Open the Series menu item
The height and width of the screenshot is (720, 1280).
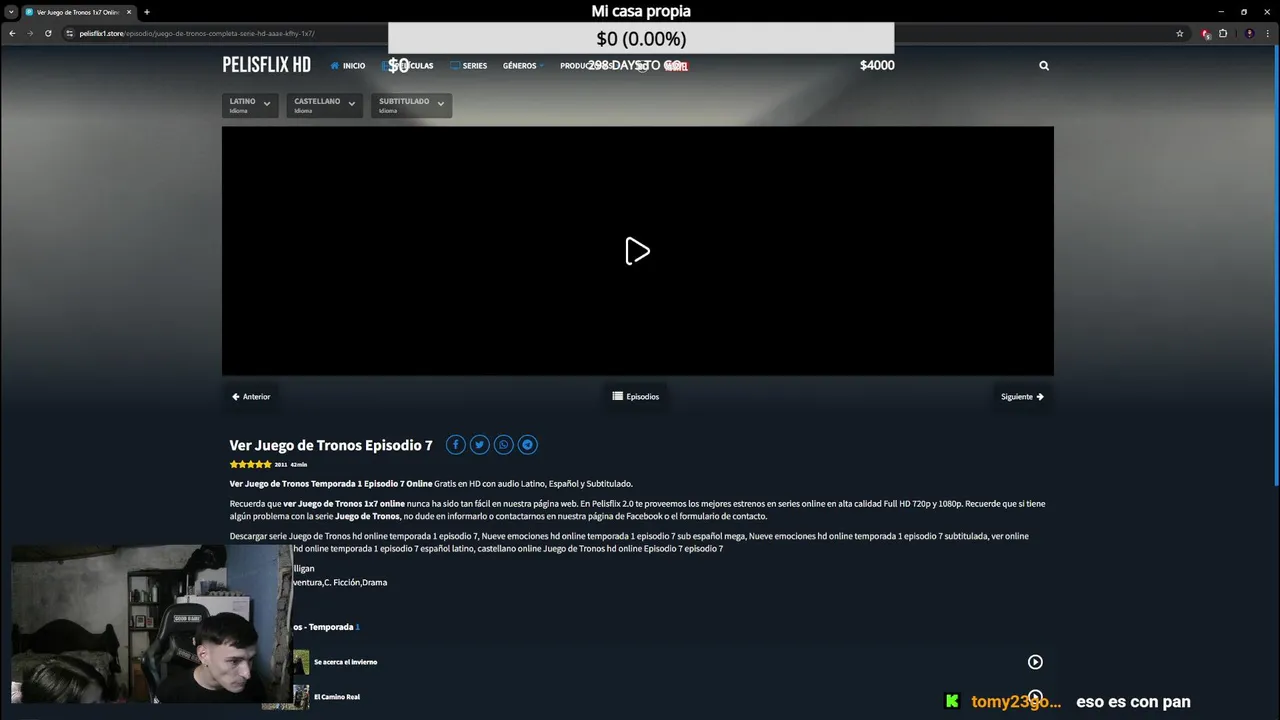[x=469, y=66]
